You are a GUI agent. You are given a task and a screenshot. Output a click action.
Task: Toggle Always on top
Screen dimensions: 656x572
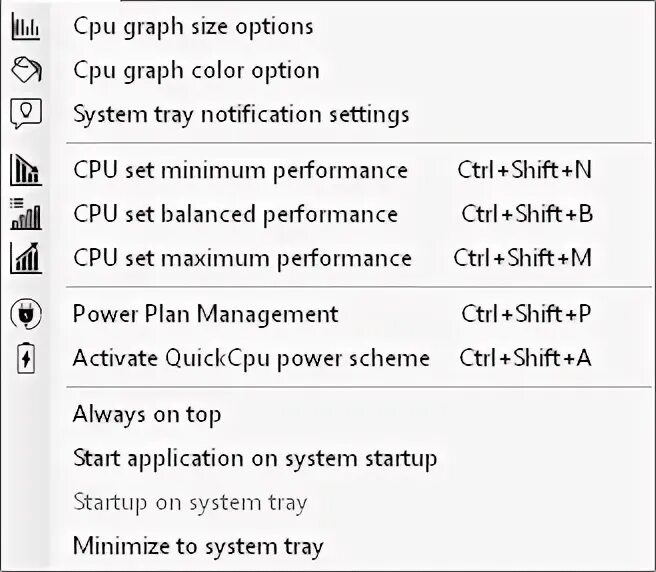[x=147, y=415]
